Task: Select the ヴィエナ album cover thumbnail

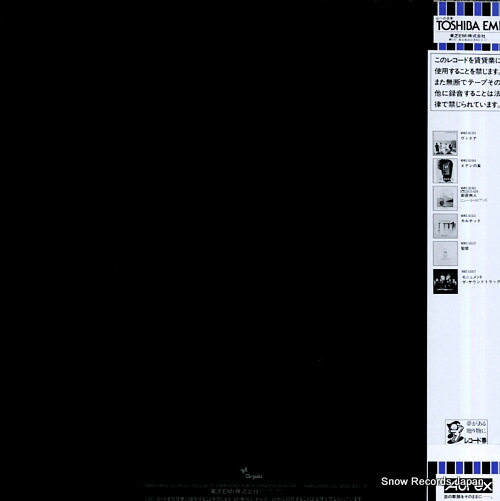Action: (x=445, y=143)
